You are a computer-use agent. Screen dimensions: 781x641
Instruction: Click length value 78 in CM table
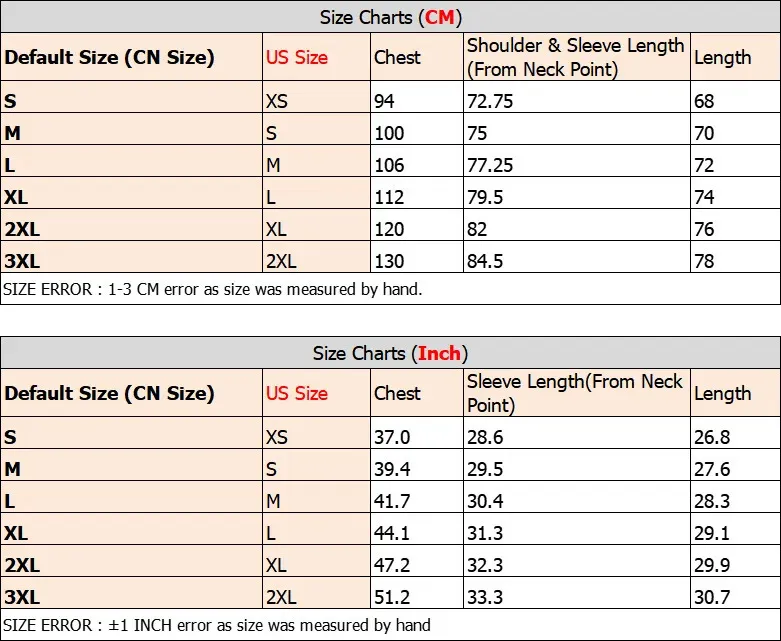tap(704, 261)
